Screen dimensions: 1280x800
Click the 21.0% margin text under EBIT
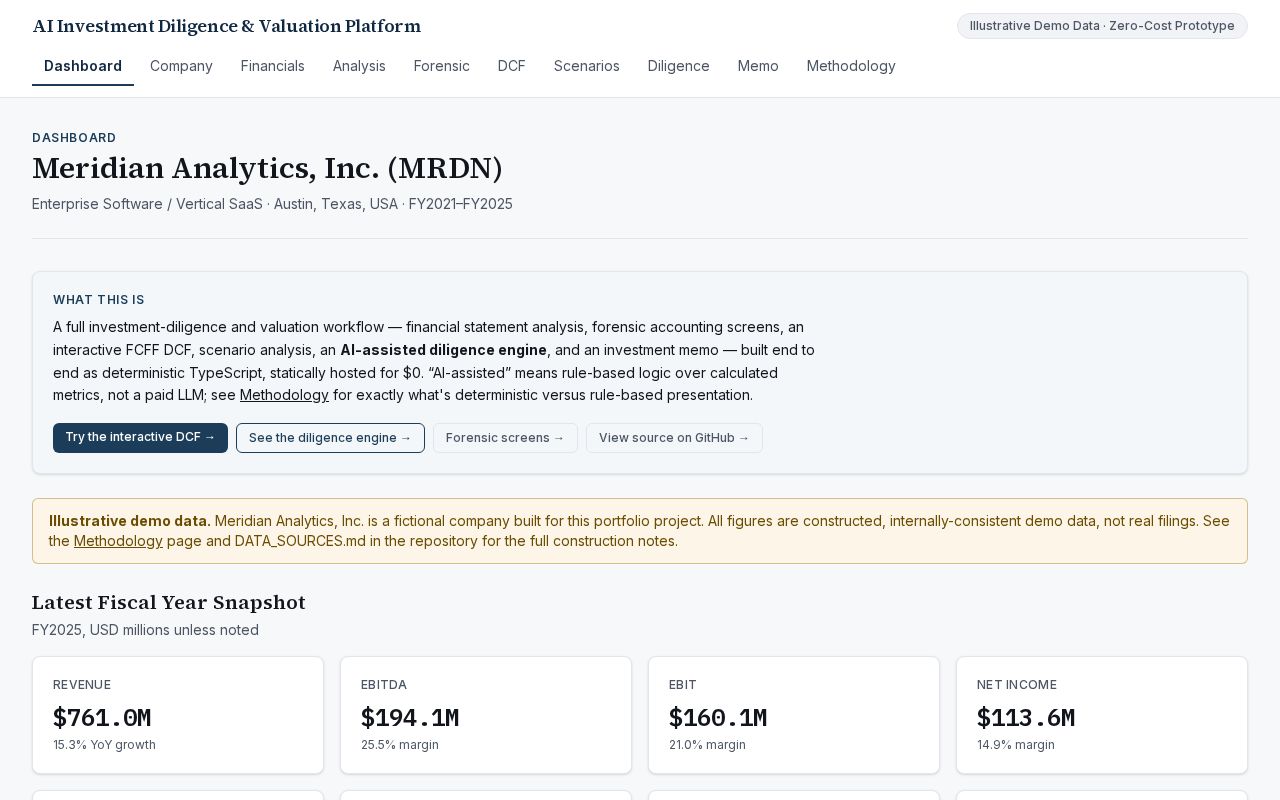point(707,745)
